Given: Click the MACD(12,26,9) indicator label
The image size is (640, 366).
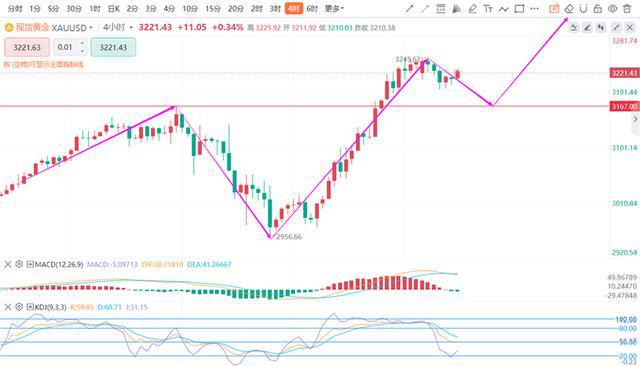Looking at the screenshot, I should [x=59, y=264].
